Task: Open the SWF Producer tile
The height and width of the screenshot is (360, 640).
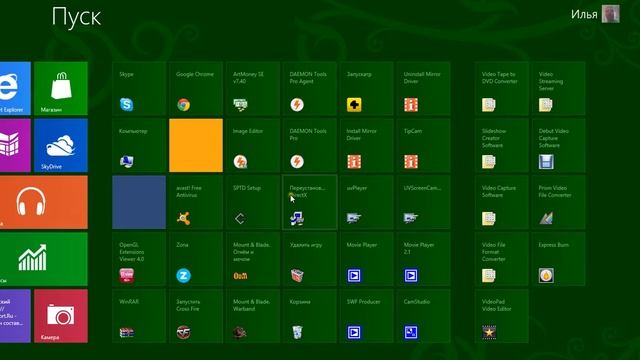Action: [367, 316]
